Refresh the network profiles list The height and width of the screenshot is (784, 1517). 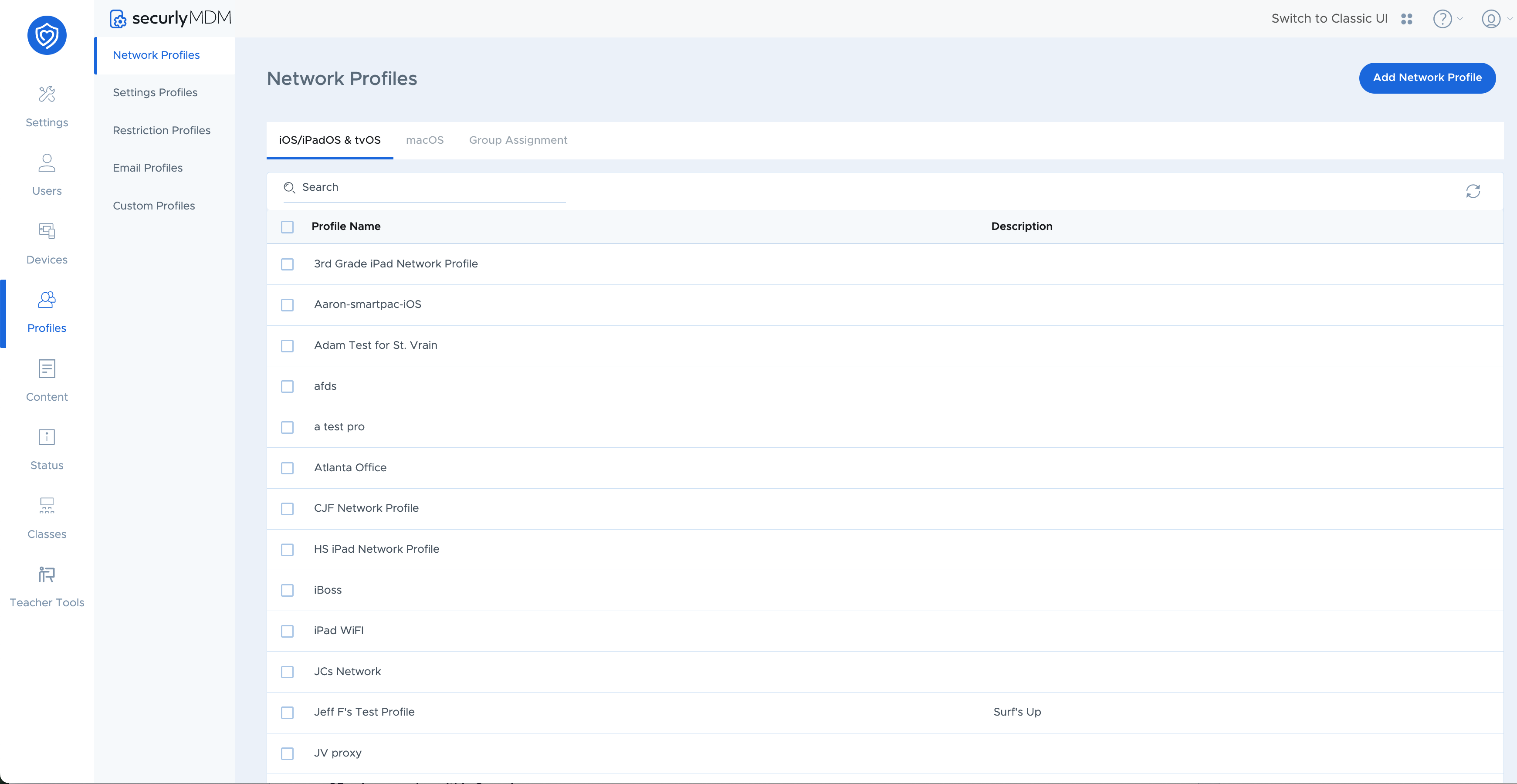click(x=1473, y=191)
